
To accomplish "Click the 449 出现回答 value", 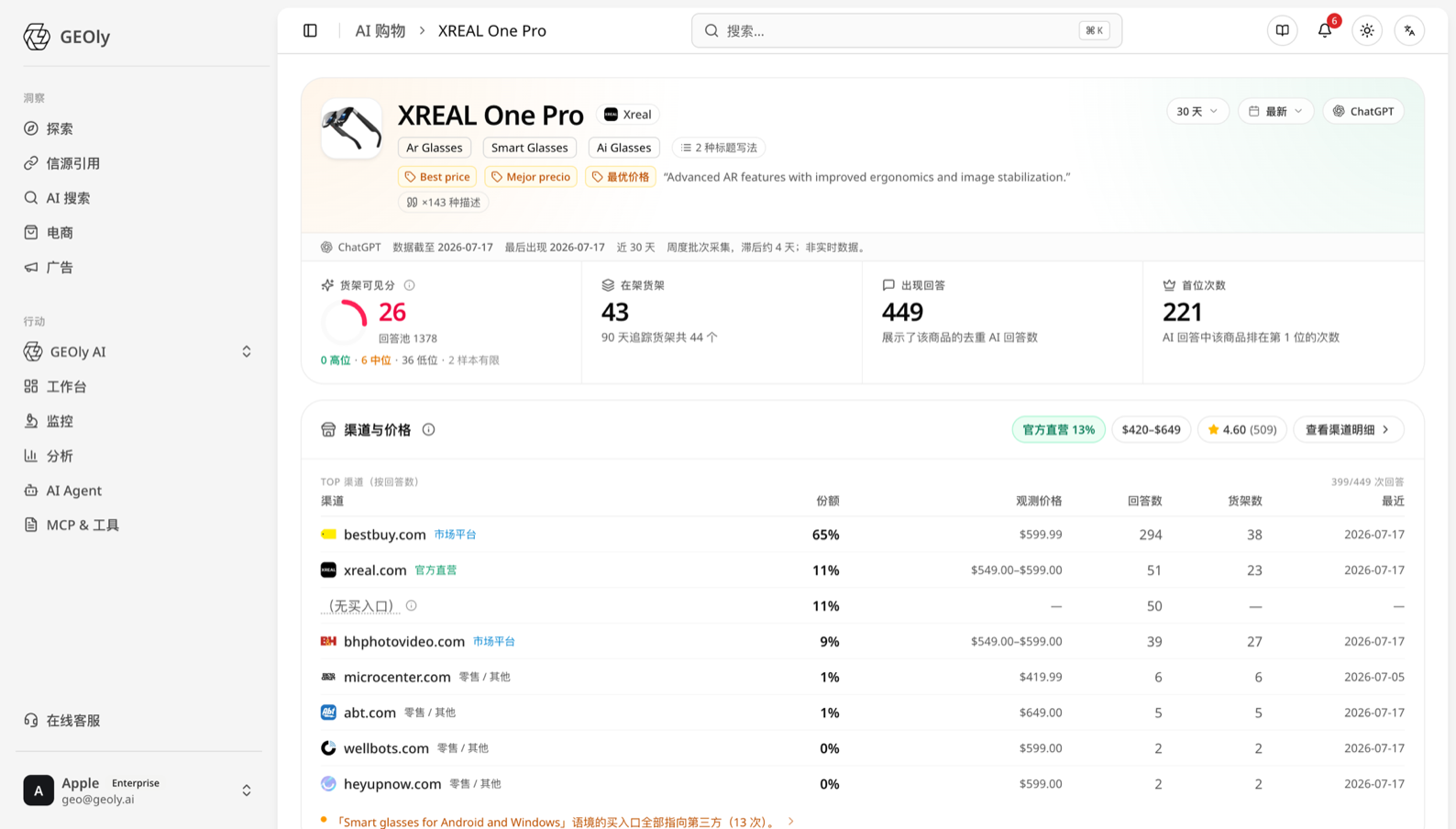I will click(902, 313).
